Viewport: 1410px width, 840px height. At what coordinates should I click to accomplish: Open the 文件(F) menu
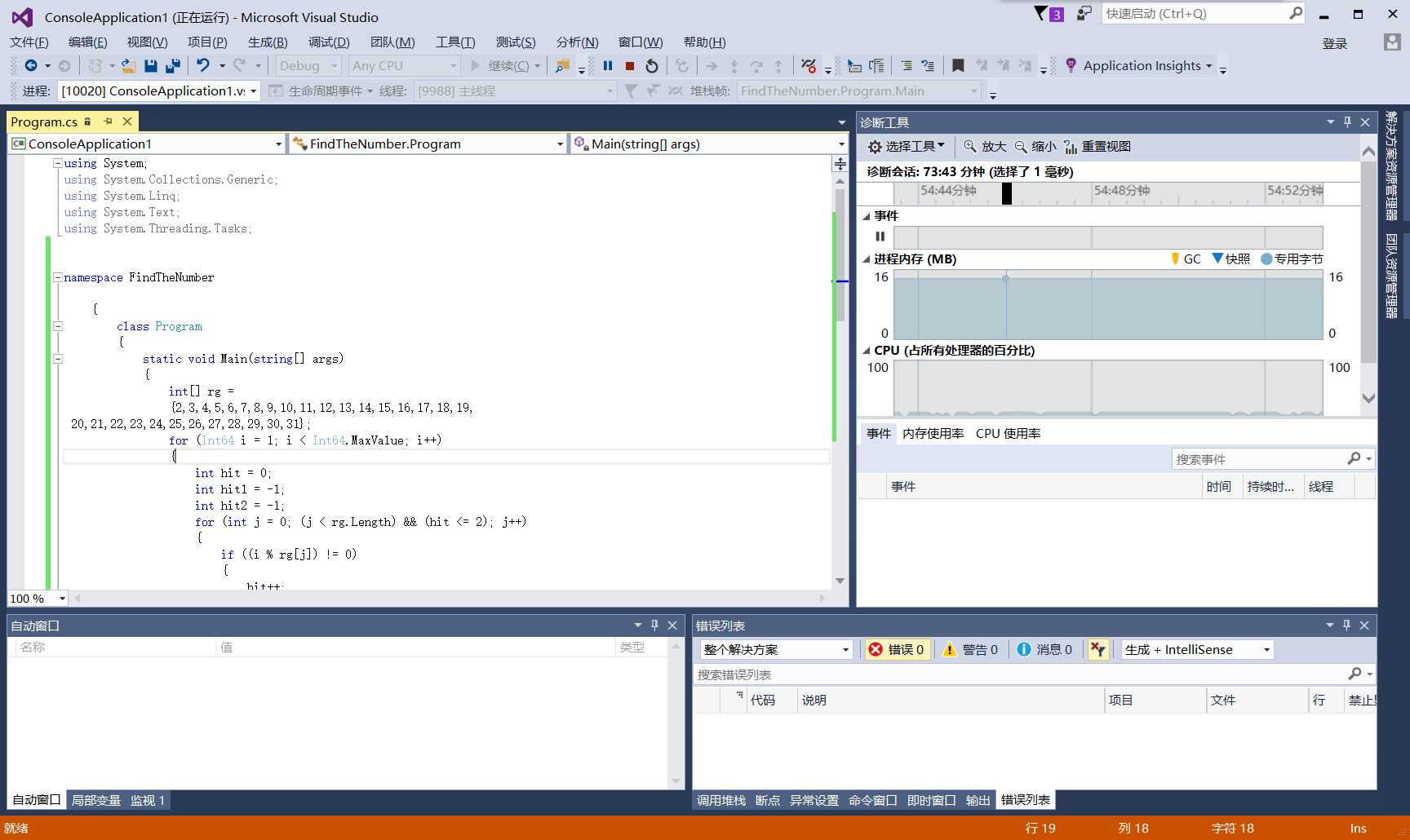tap(29, 42)
